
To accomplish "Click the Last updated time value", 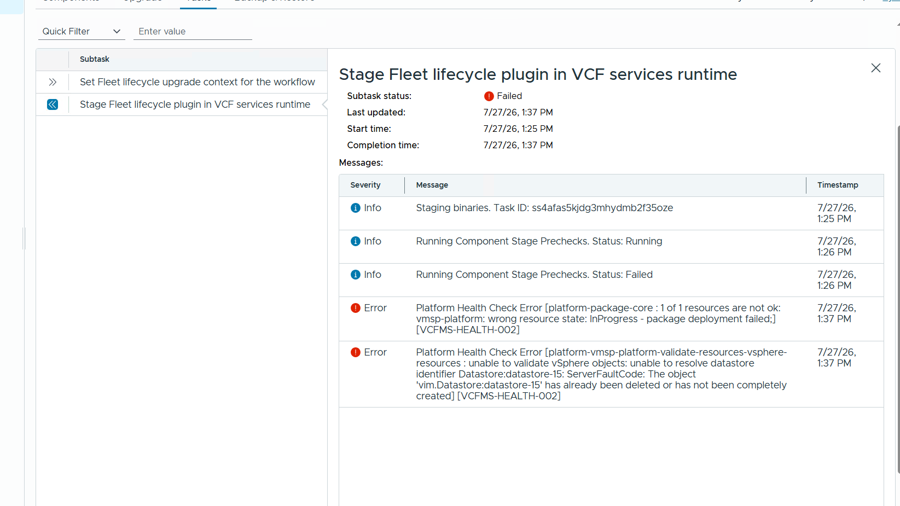I will click(518, 112).
